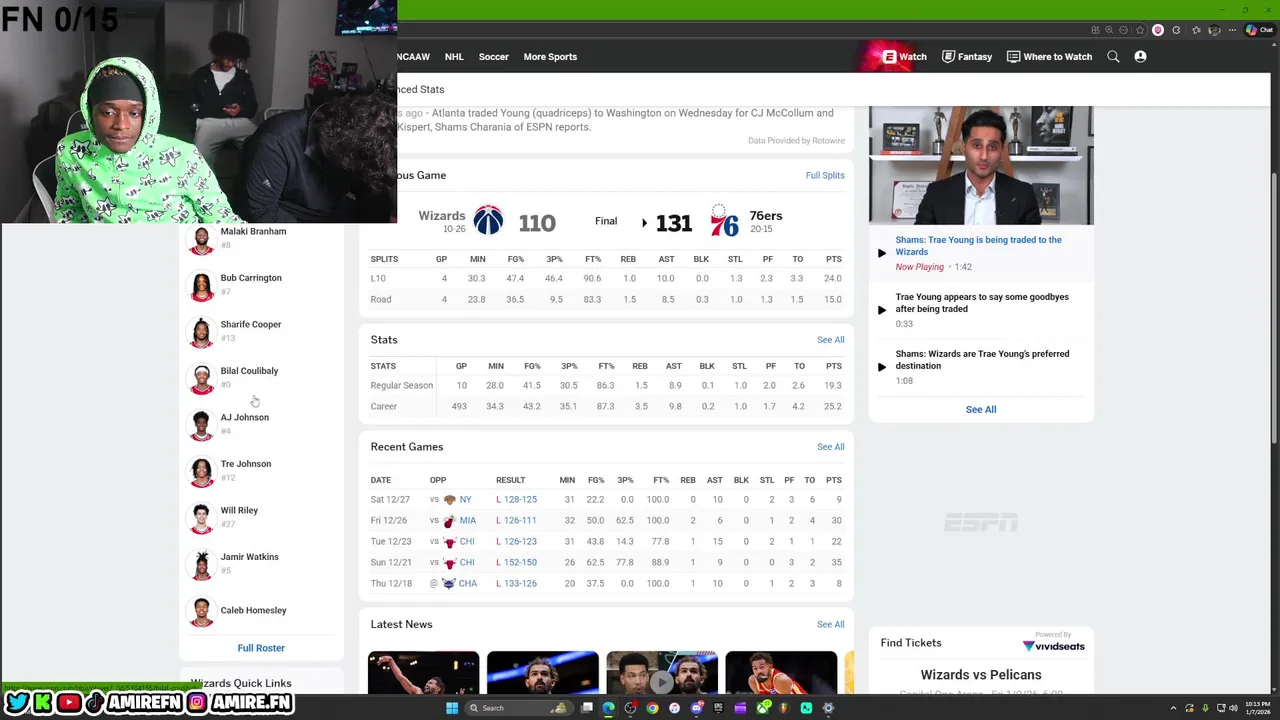Click the Knicks logo in Recent Games
Viewport: 1280px width, 720px height.
point(450,499)
